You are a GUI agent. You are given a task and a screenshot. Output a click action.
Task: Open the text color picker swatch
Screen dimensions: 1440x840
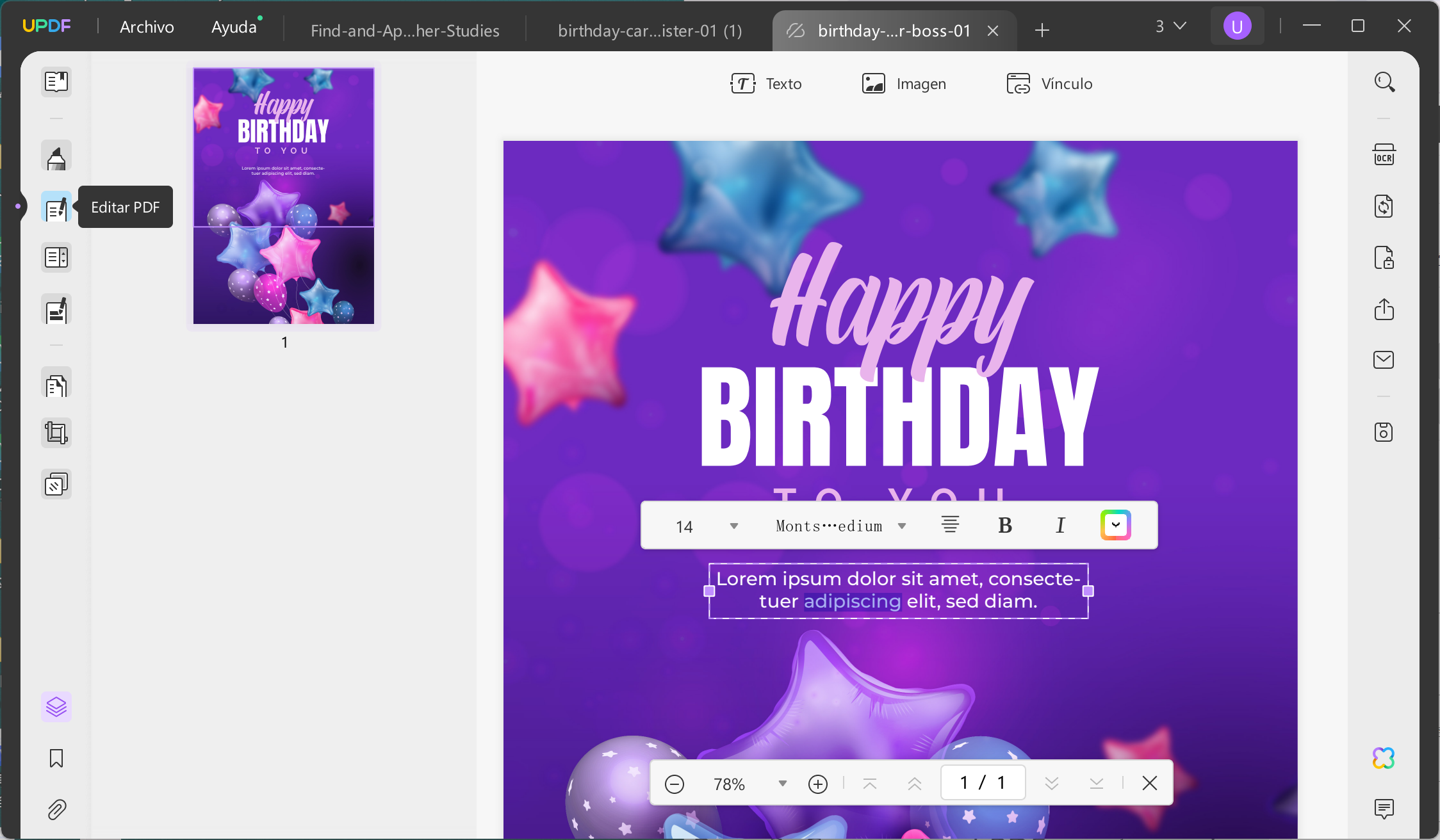[x=1116, y=525]
